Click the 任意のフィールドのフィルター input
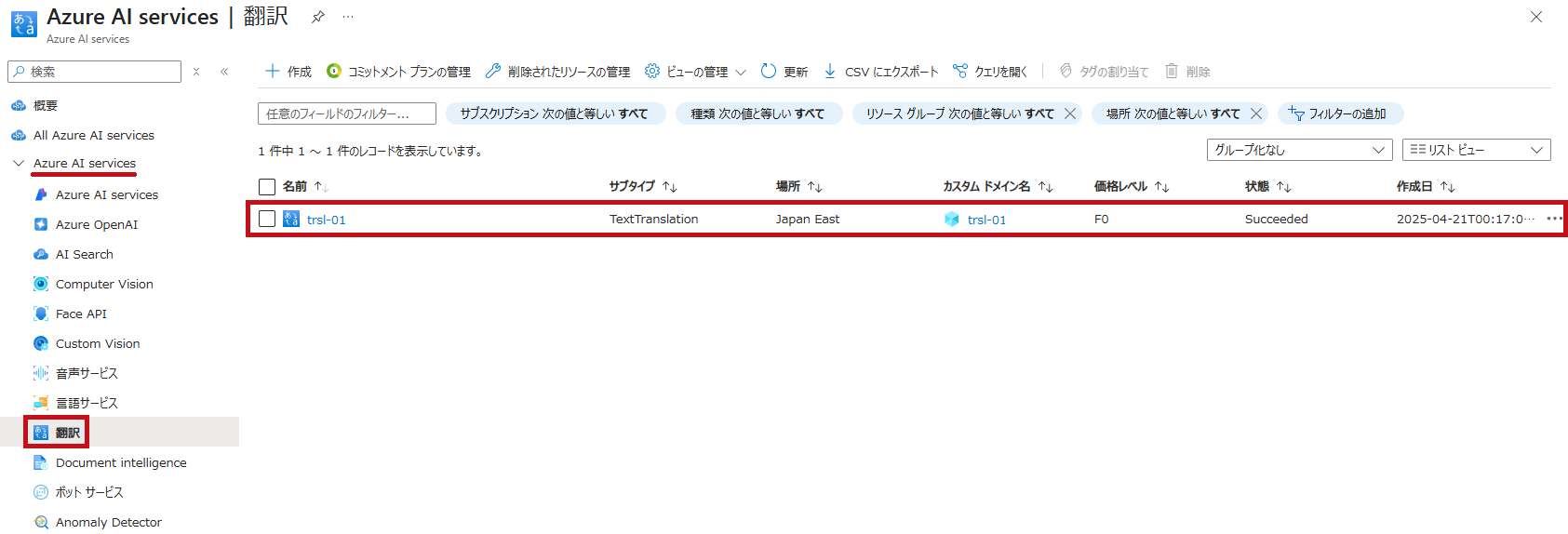Viewport: 1568px width, 534px height. (x=347, y=113)
